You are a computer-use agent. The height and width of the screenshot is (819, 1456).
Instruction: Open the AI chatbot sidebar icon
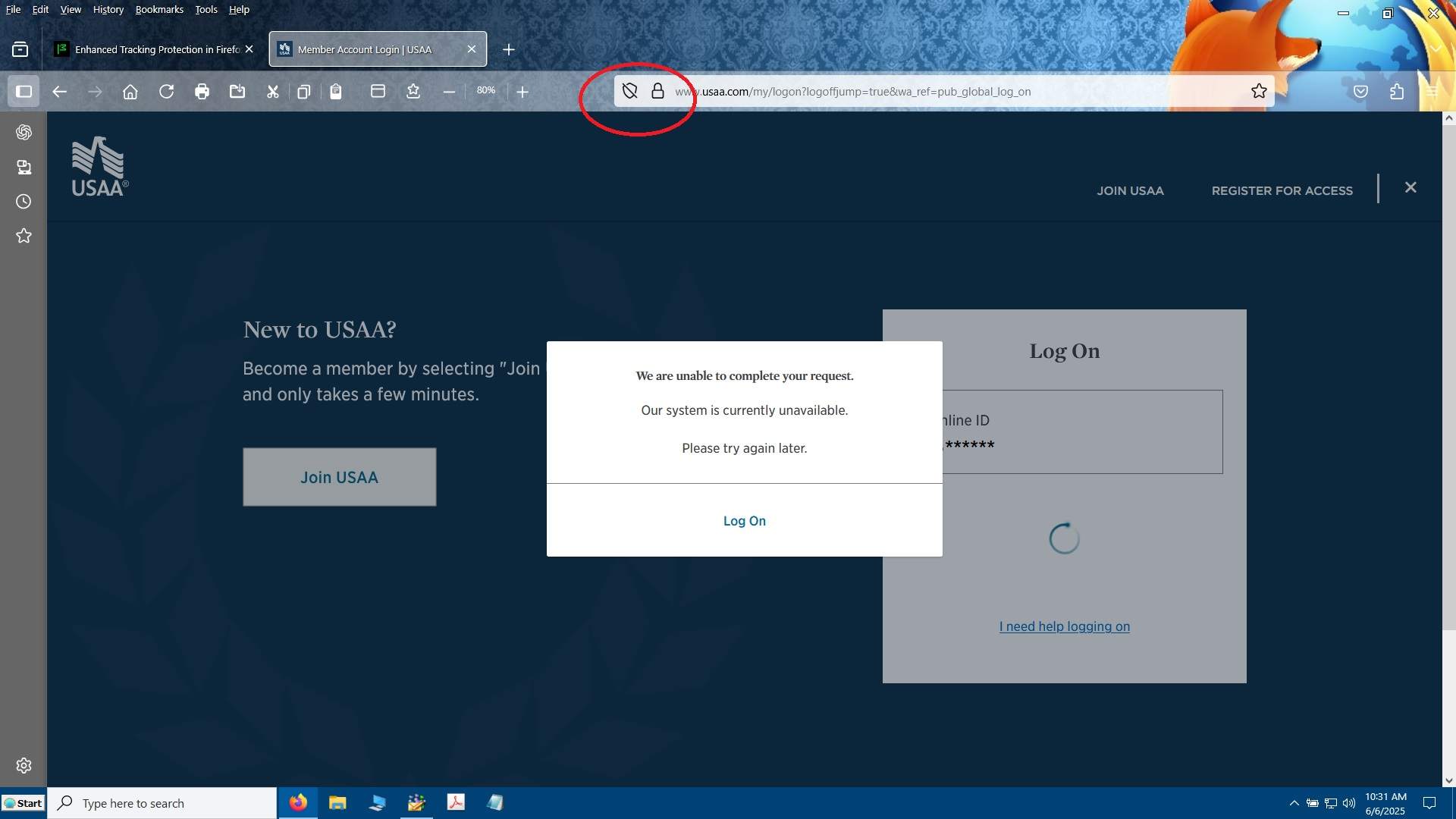coord(24,132)
